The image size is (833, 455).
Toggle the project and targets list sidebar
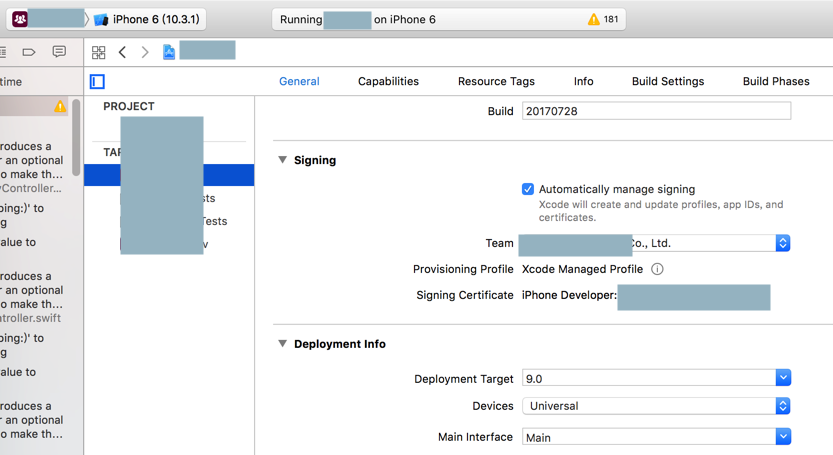click(97, 82)
